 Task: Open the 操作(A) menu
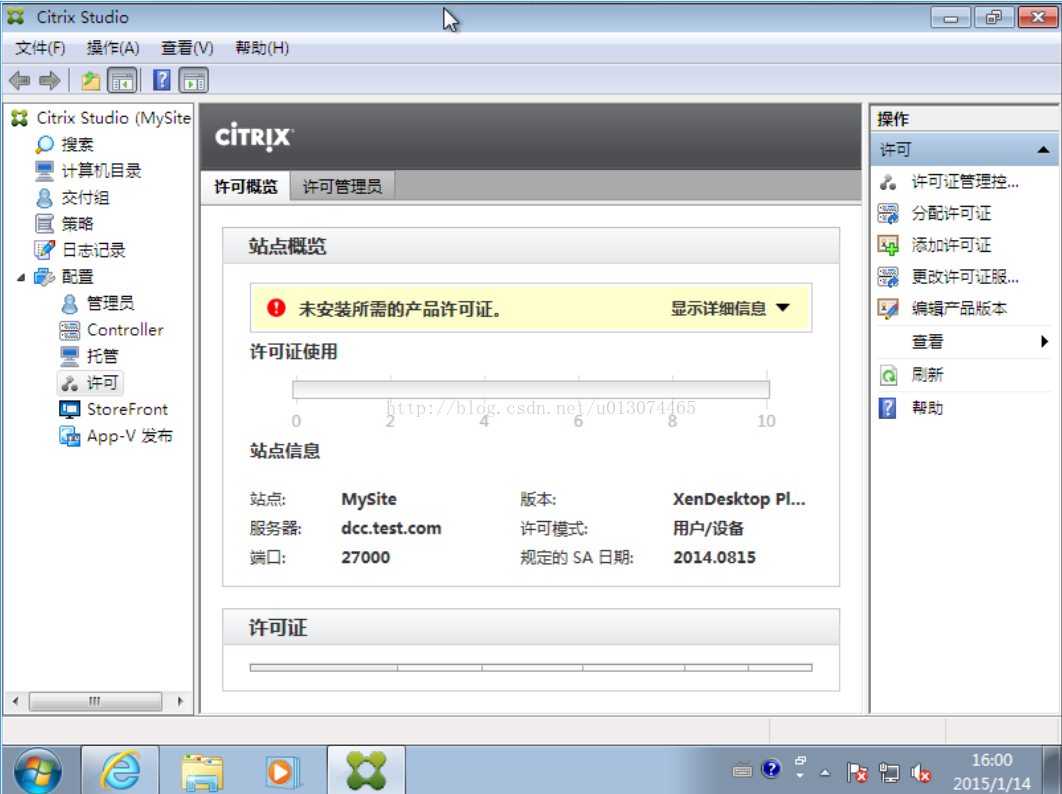pos(113,48)
